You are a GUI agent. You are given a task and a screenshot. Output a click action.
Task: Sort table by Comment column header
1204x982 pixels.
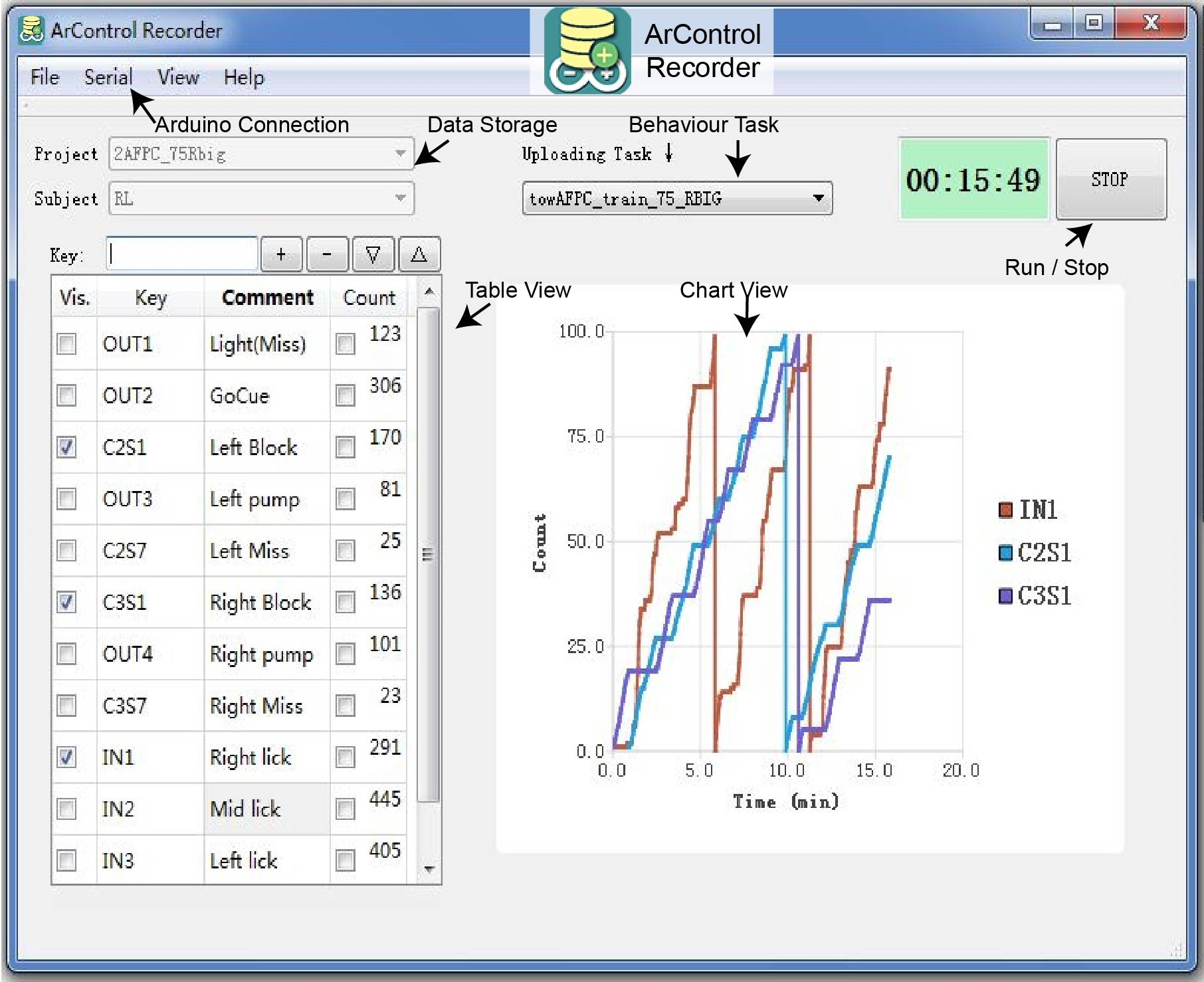267,298
